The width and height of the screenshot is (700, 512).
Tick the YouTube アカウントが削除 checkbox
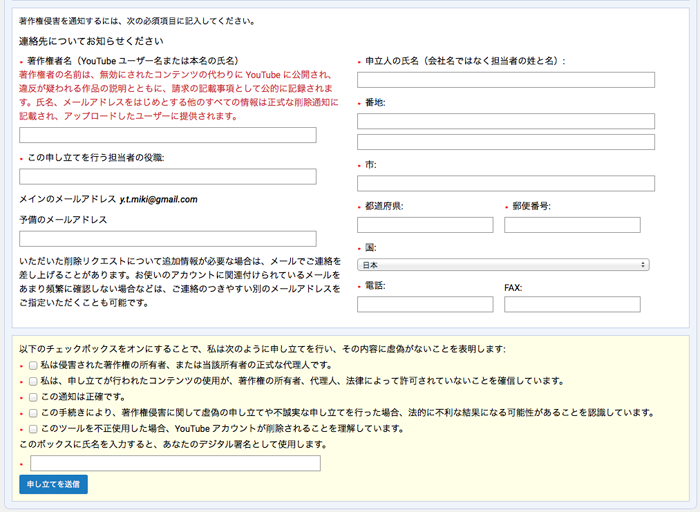pos(33,429)
